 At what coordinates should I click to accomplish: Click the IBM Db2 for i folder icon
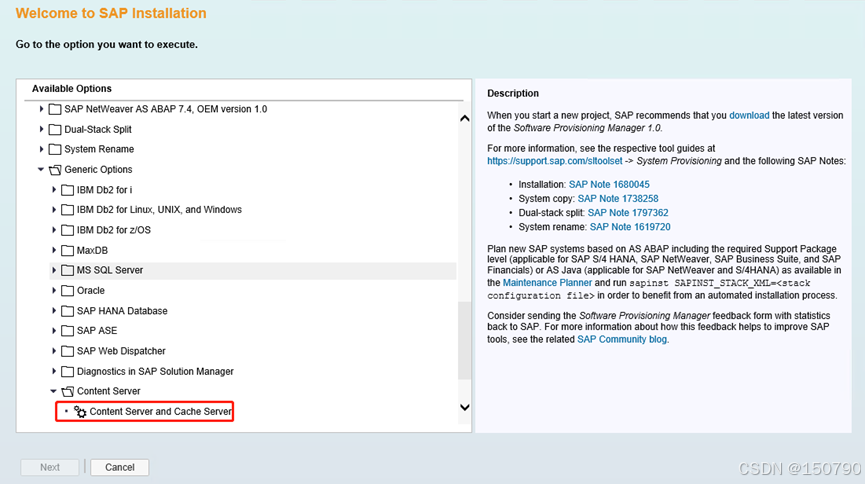67,190
